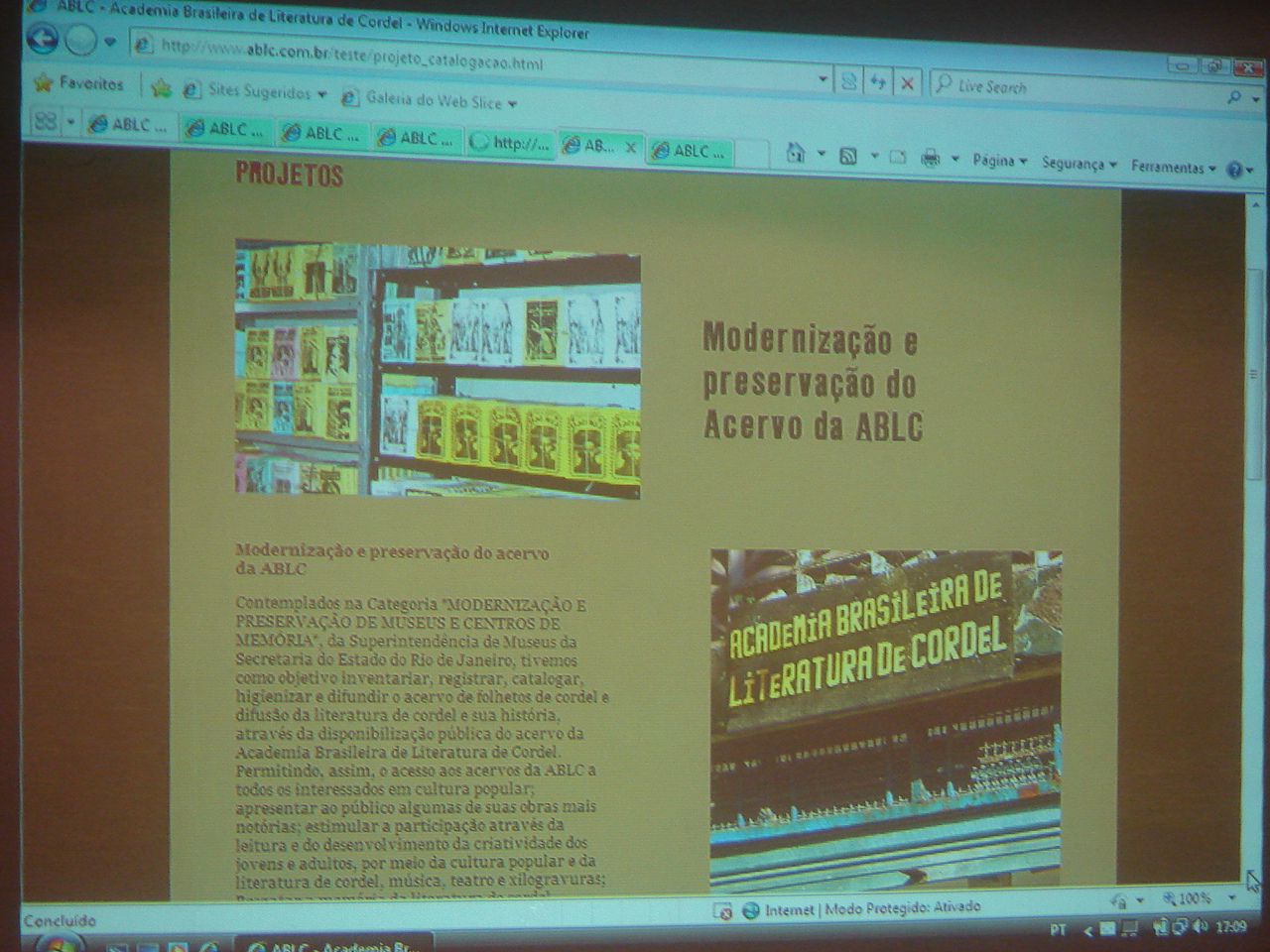Click the Help question mark icon
Image resolution: width=1270 pixels, height=952 pixels.
[x=1235, y=170]
